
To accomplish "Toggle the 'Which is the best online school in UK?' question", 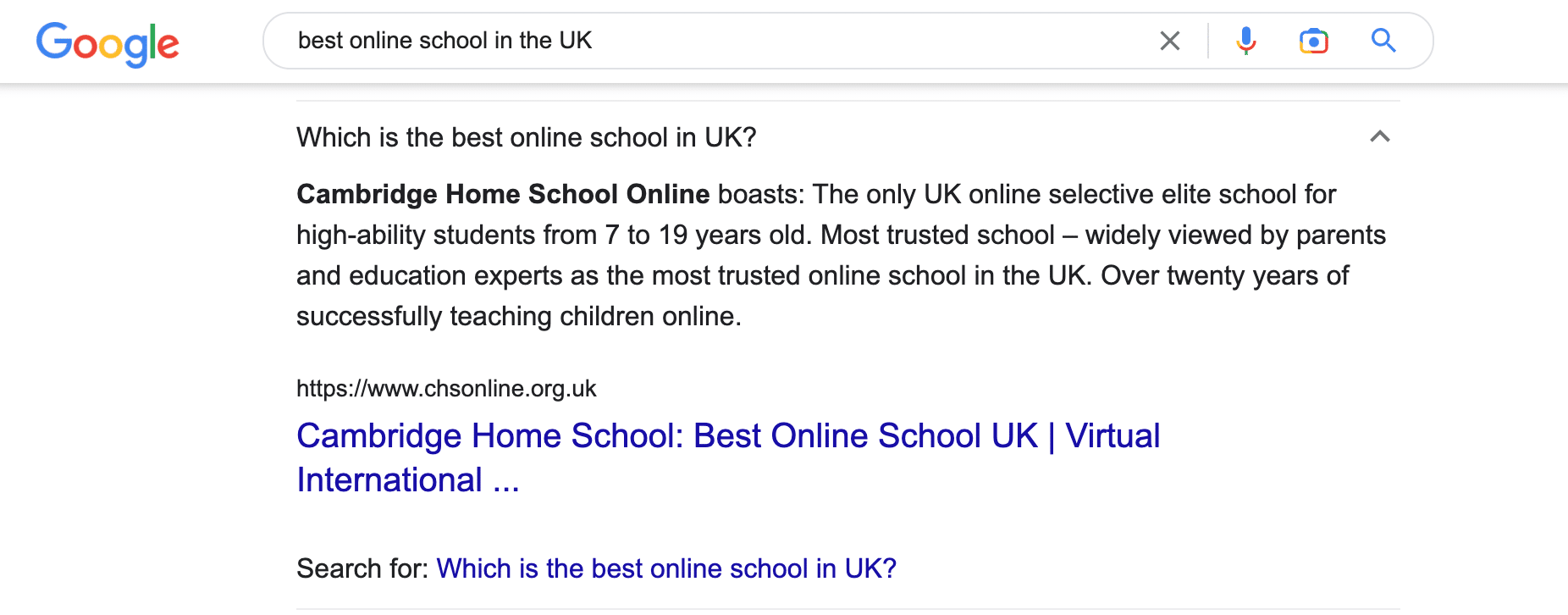I will tap(526, 137).
